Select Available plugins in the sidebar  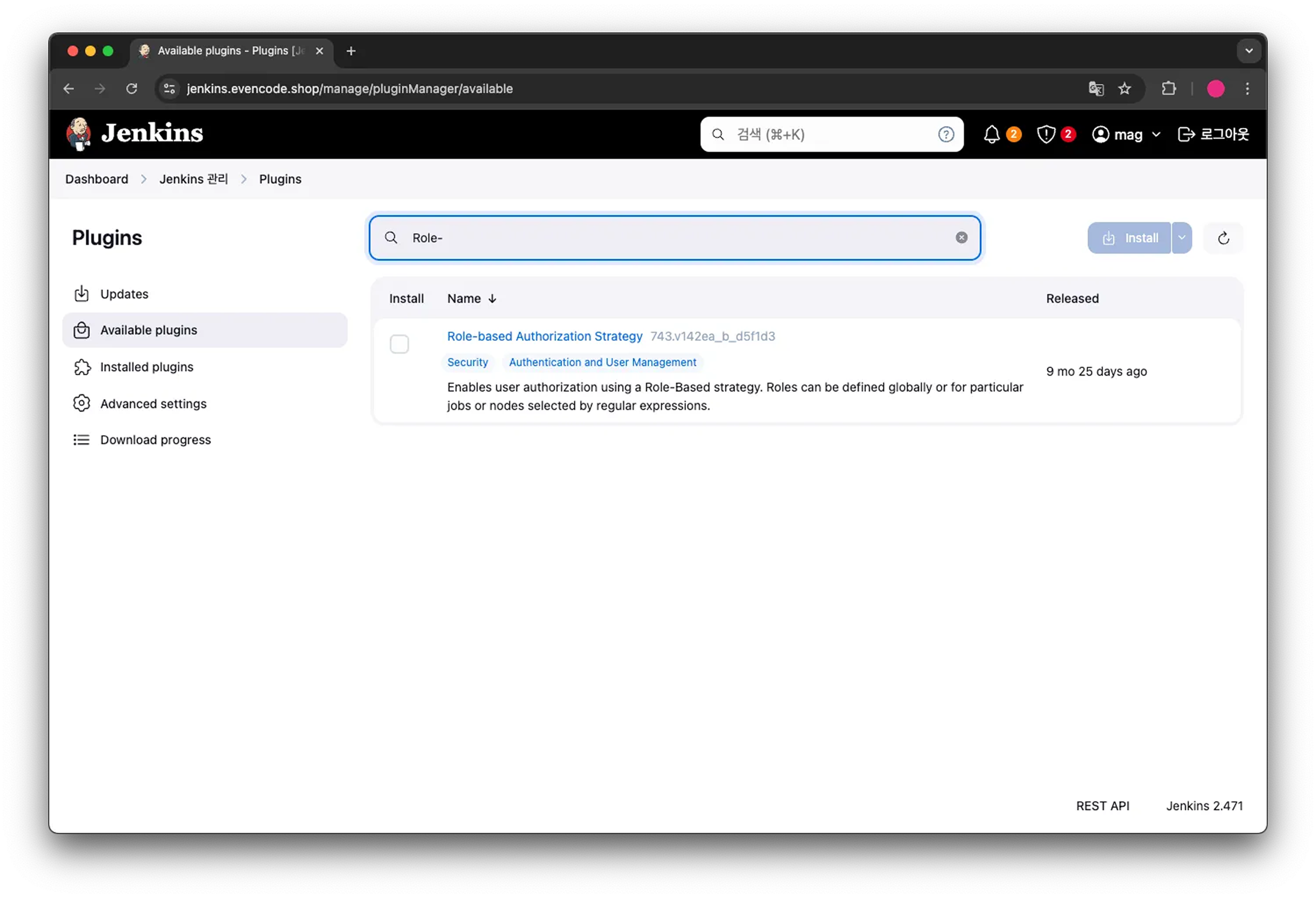tap(205, 330)
